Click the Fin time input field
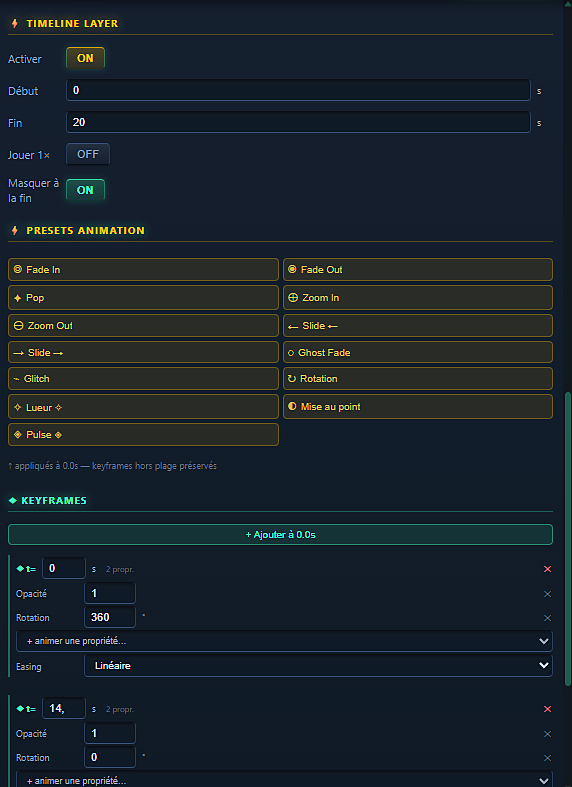This screenshot has width=572, height=787. pyautogui.click(x=298, y=122)
